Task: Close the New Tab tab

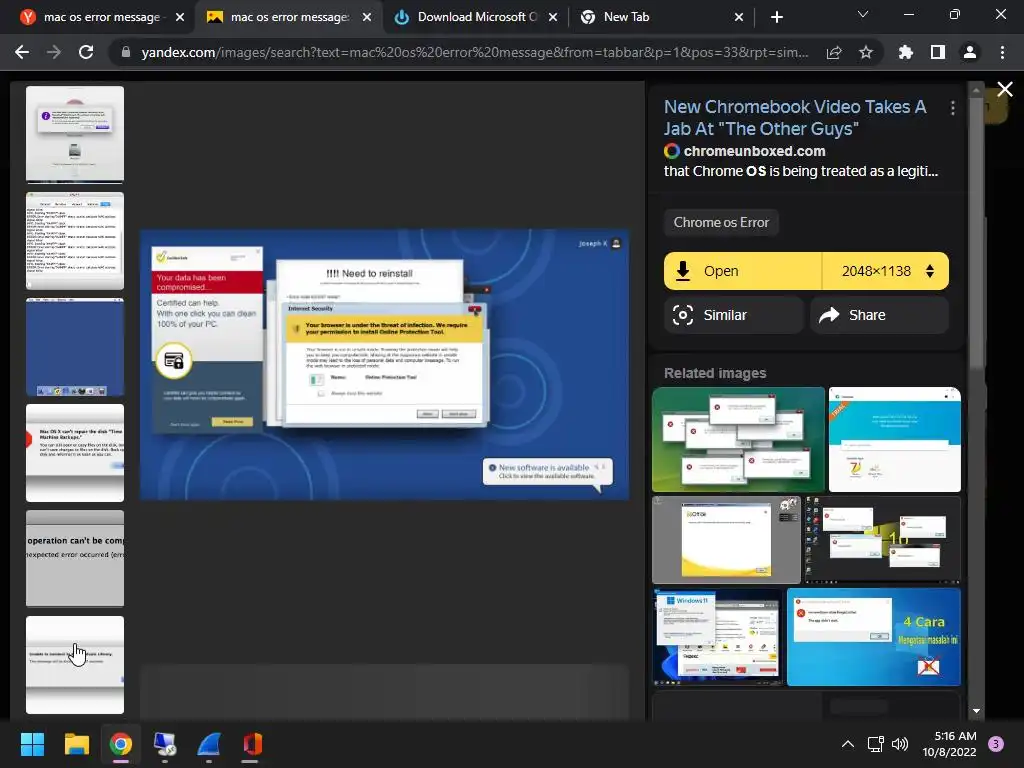Action: coord(739,17)
